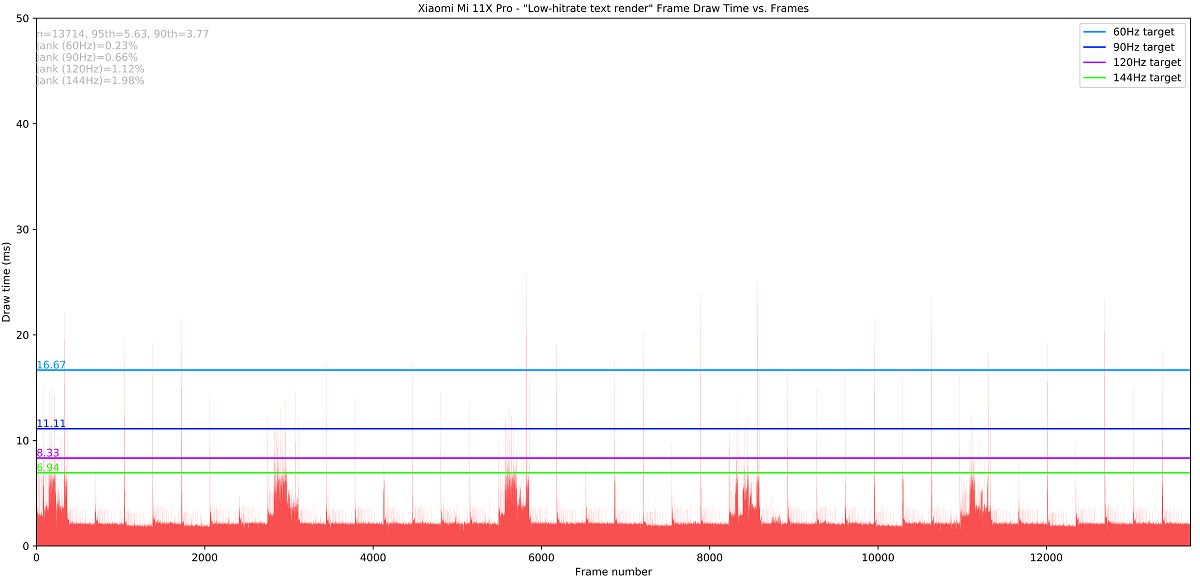Click the x-axis tick label "2000"
The height and width of the screenshot is (587, 1200).
(204, 557)
